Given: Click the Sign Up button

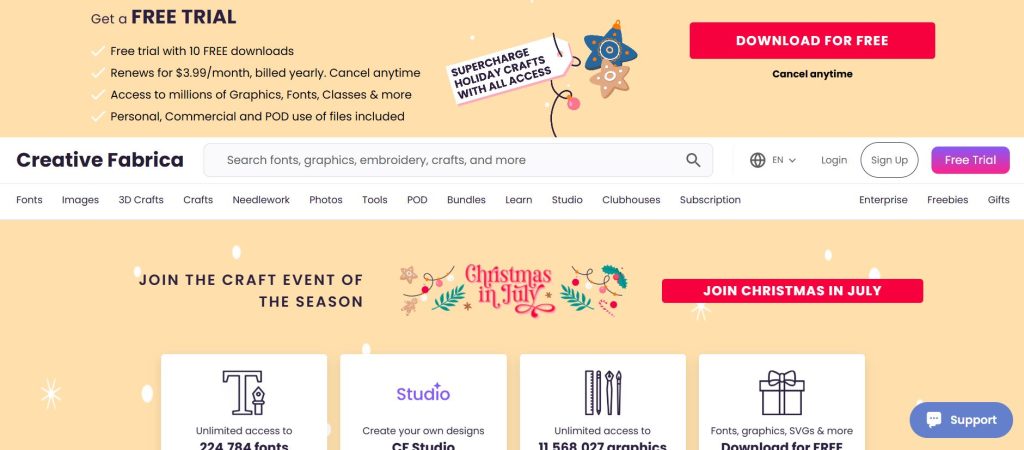Looking at the screenshot, I should 889,160.
